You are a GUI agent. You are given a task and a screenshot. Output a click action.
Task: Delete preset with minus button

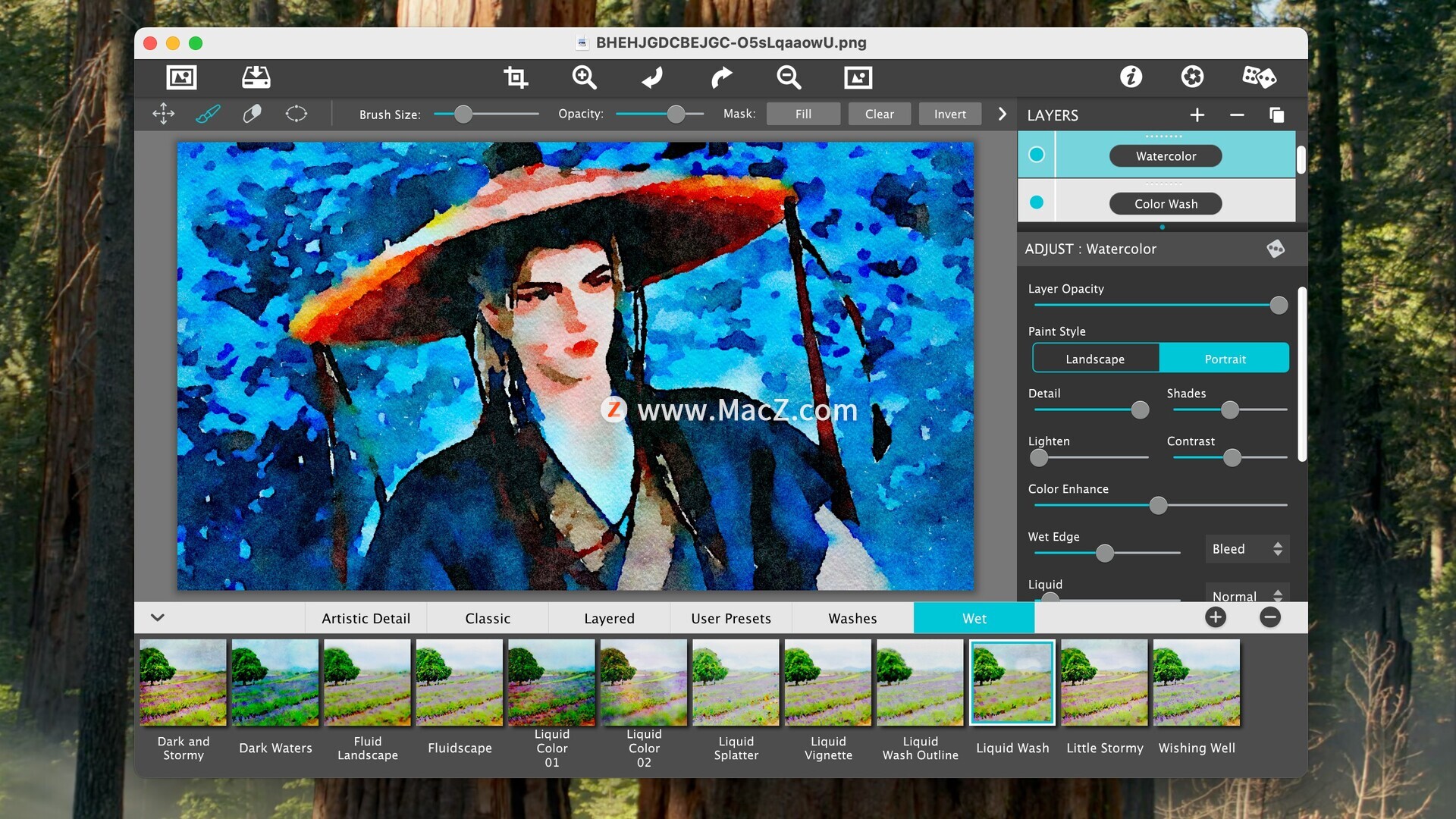click(1270, 617)
